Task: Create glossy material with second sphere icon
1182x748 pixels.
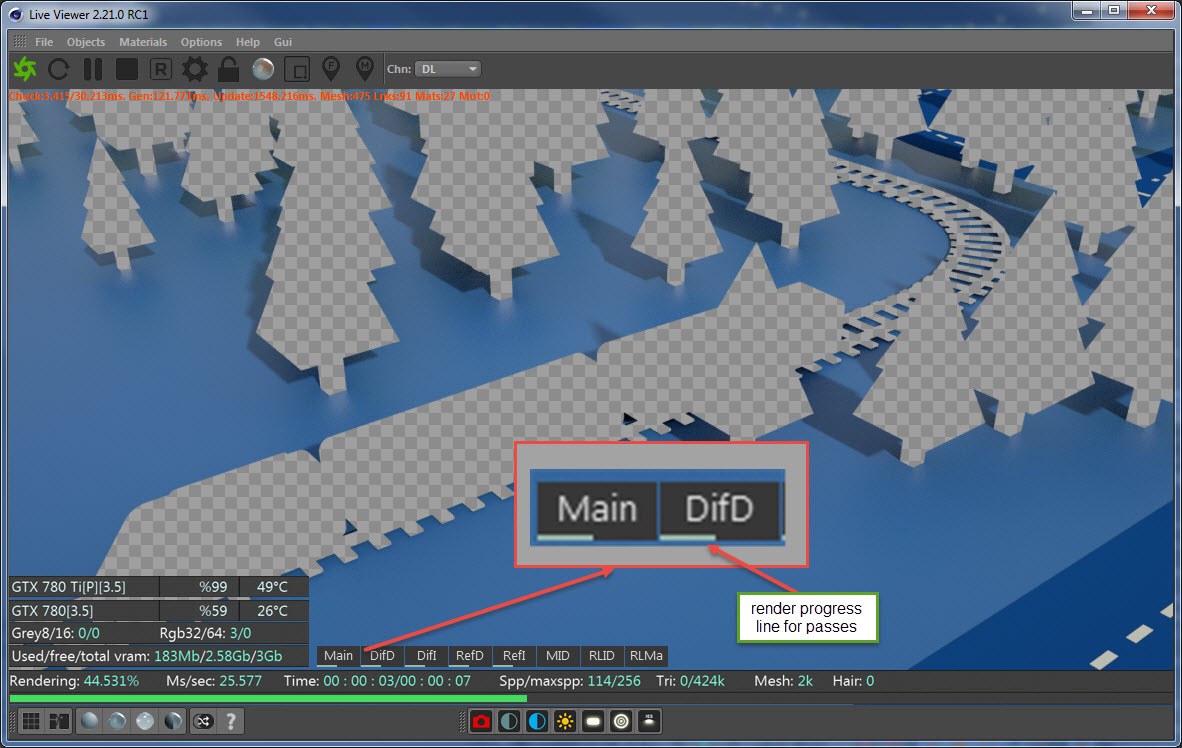Action: coord(117,722)
